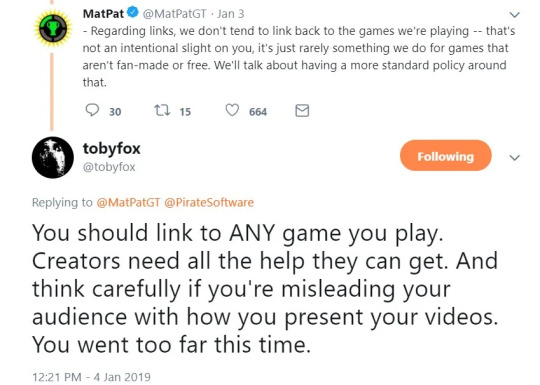Screen dimensions: 540x385
Task: Click the @tobyfox handle under name
Action: coord(109,167)
